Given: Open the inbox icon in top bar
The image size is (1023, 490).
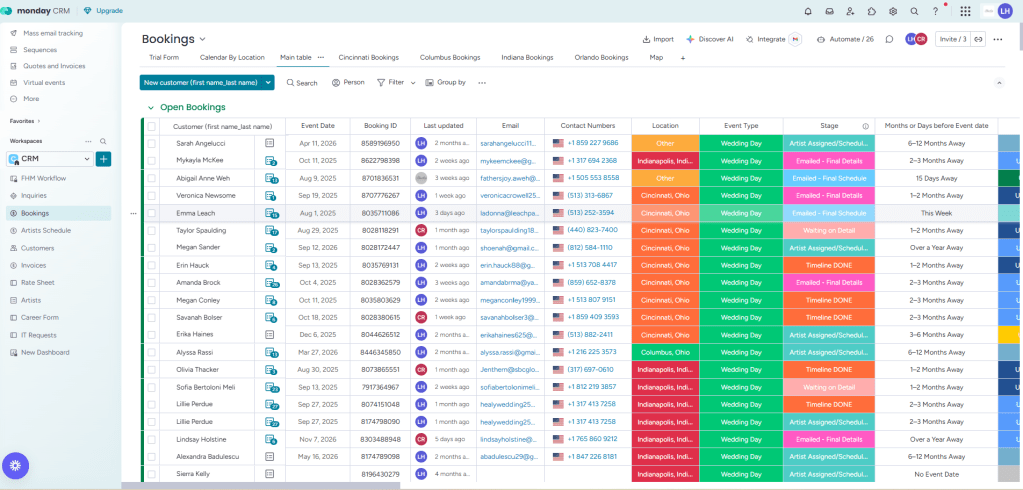Looking at the screenshot, I should click(829, 11).
